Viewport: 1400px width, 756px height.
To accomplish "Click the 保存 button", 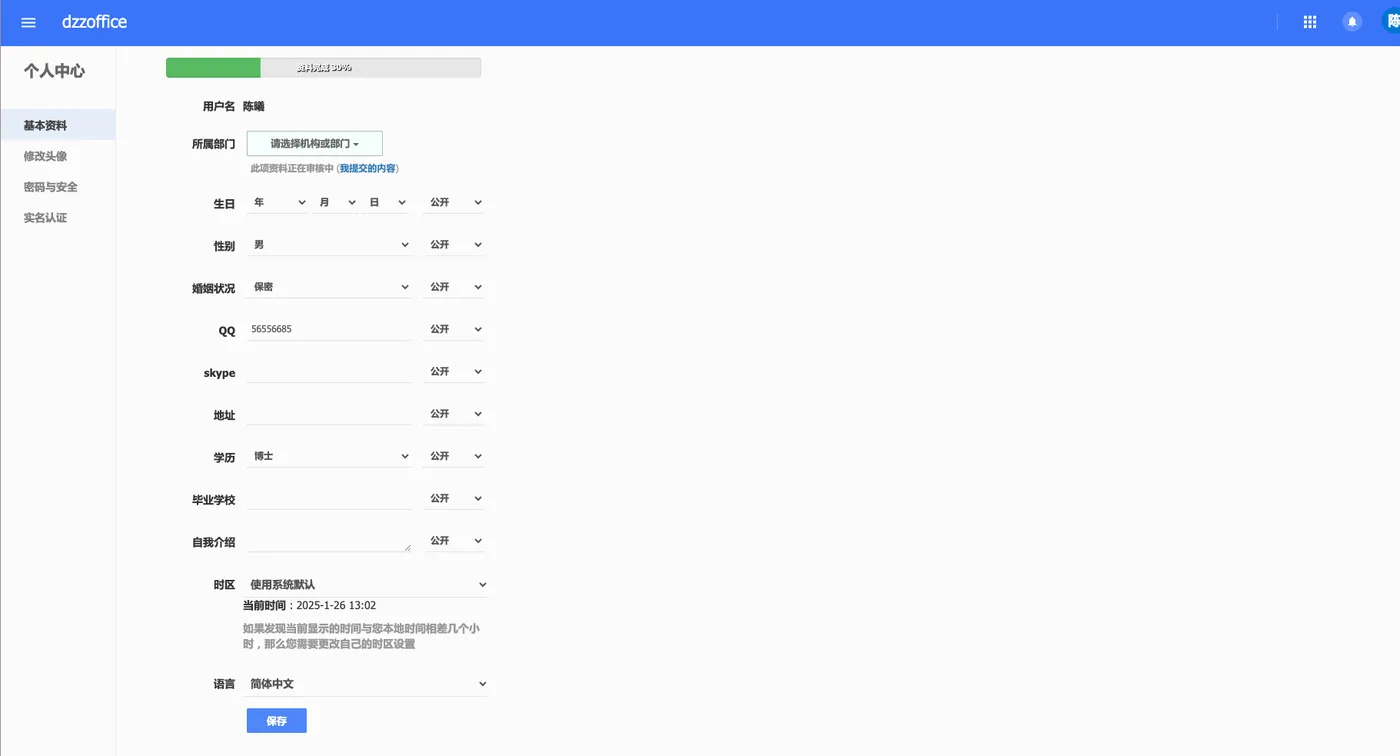I will coord(277,721).
